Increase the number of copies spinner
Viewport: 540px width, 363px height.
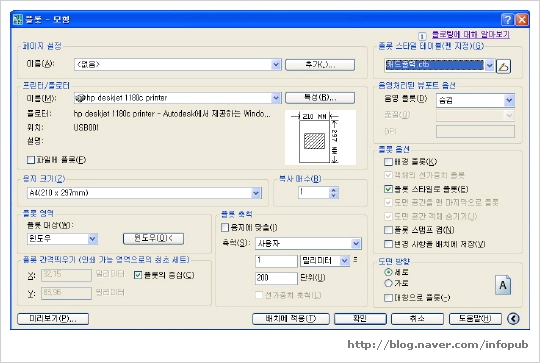pos(333,190)
